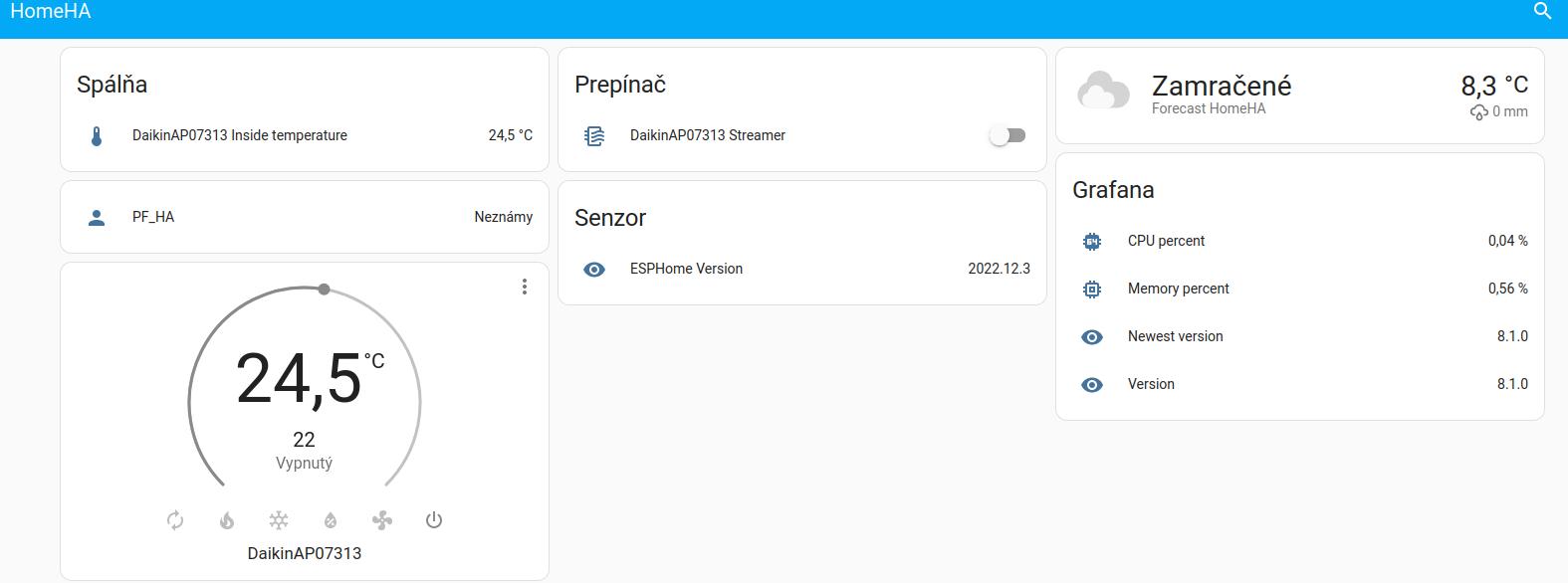The height and width of the screenshot is (583, 1568).
Task: Click the thermometer icon for Inside temperature
Action: coord(97,136)
